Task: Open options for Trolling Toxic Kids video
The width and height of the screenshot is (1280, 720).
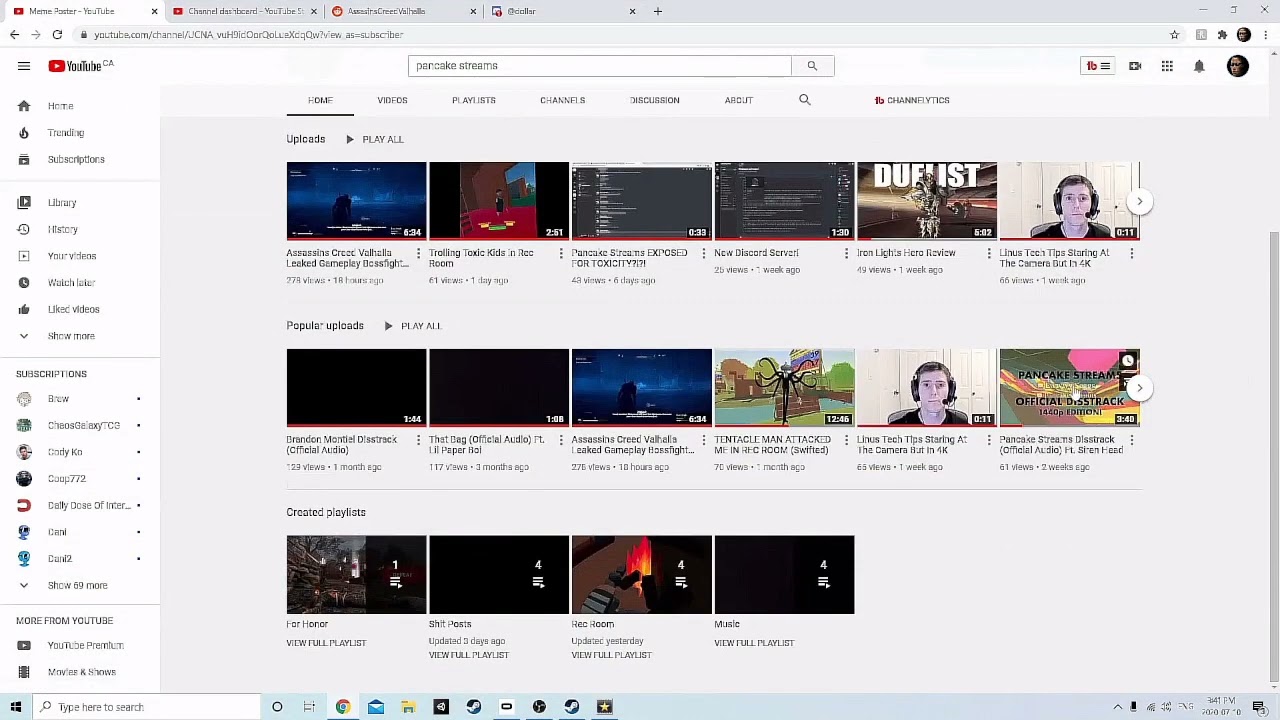Action: (561, 254)
